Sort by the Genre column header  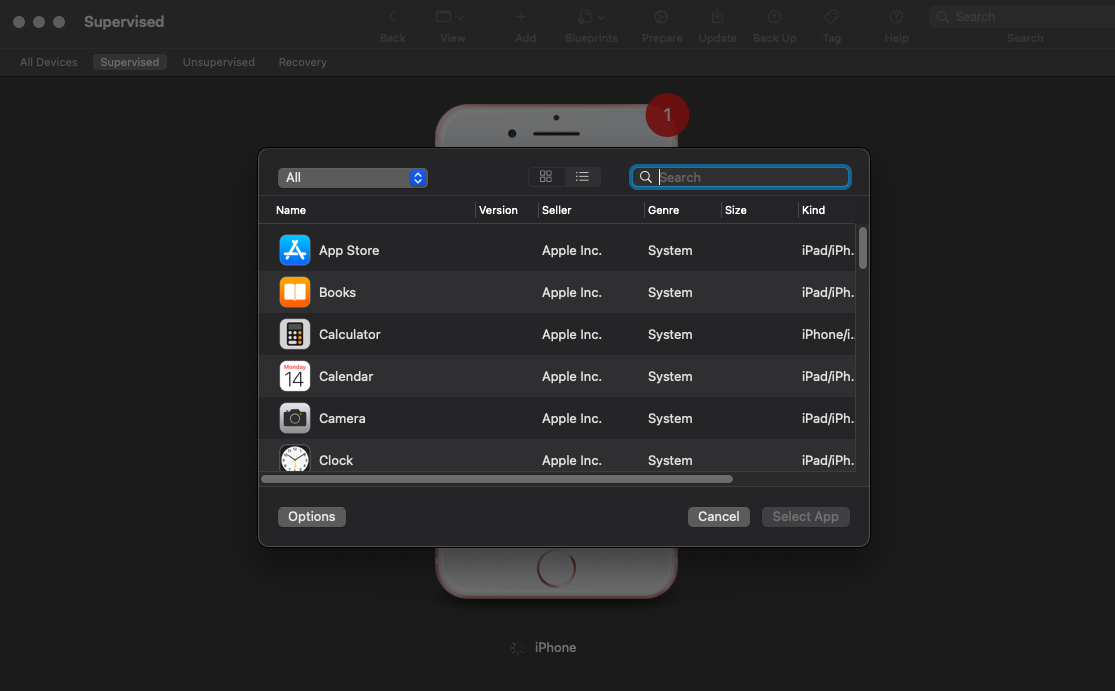pyautogui.click(x=663, y=210)
